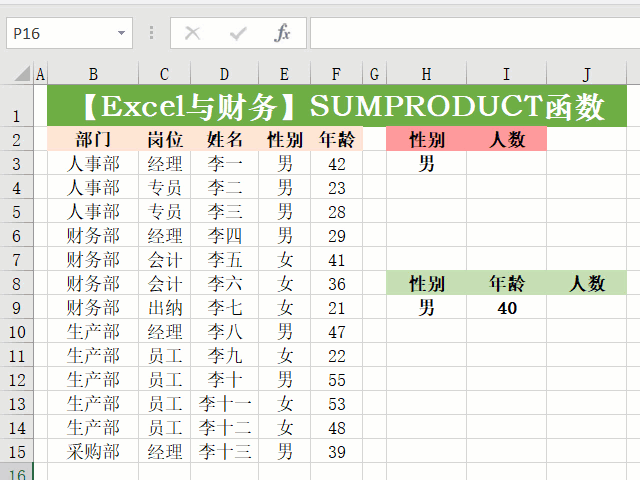
Task: Click the Cancel (X) formula icon
Action: 192,33
